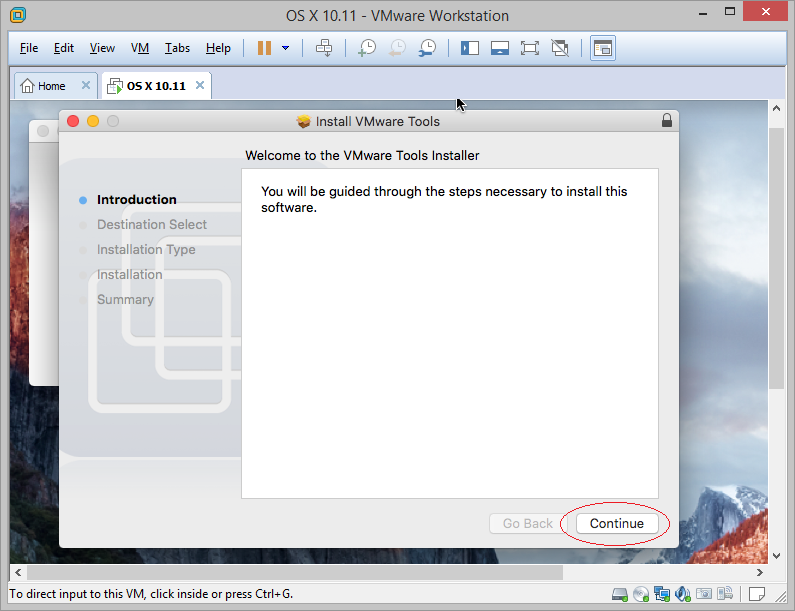Click the message log icon in the status bar
This screenshot has width=795, height=611.
pyautogui.click(x=756, y=594)
